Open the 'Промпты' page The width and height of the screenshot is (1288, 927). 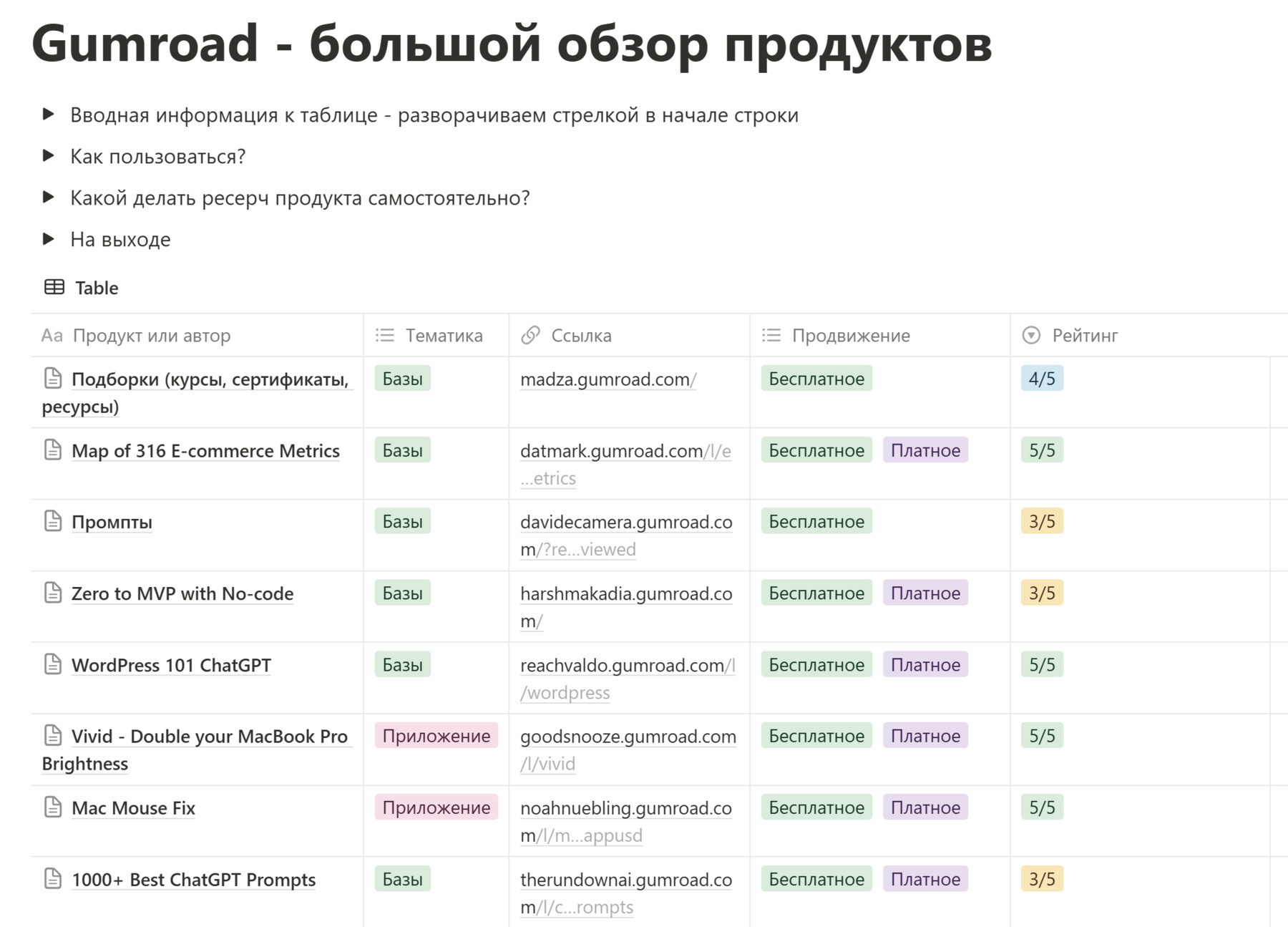click(112, 522)
